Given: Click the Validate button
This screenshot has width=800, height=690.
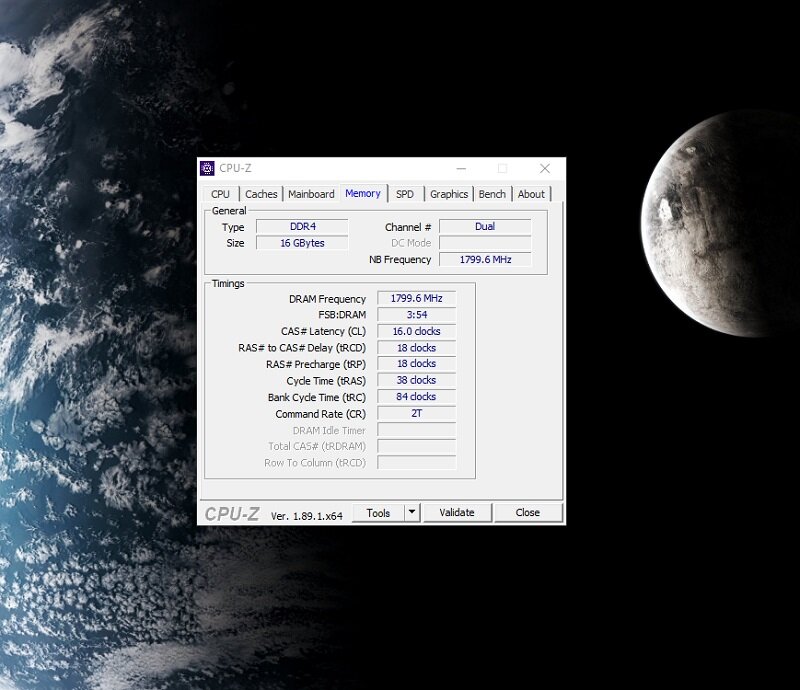Looking at the screenshot, I should coord(457,512).
